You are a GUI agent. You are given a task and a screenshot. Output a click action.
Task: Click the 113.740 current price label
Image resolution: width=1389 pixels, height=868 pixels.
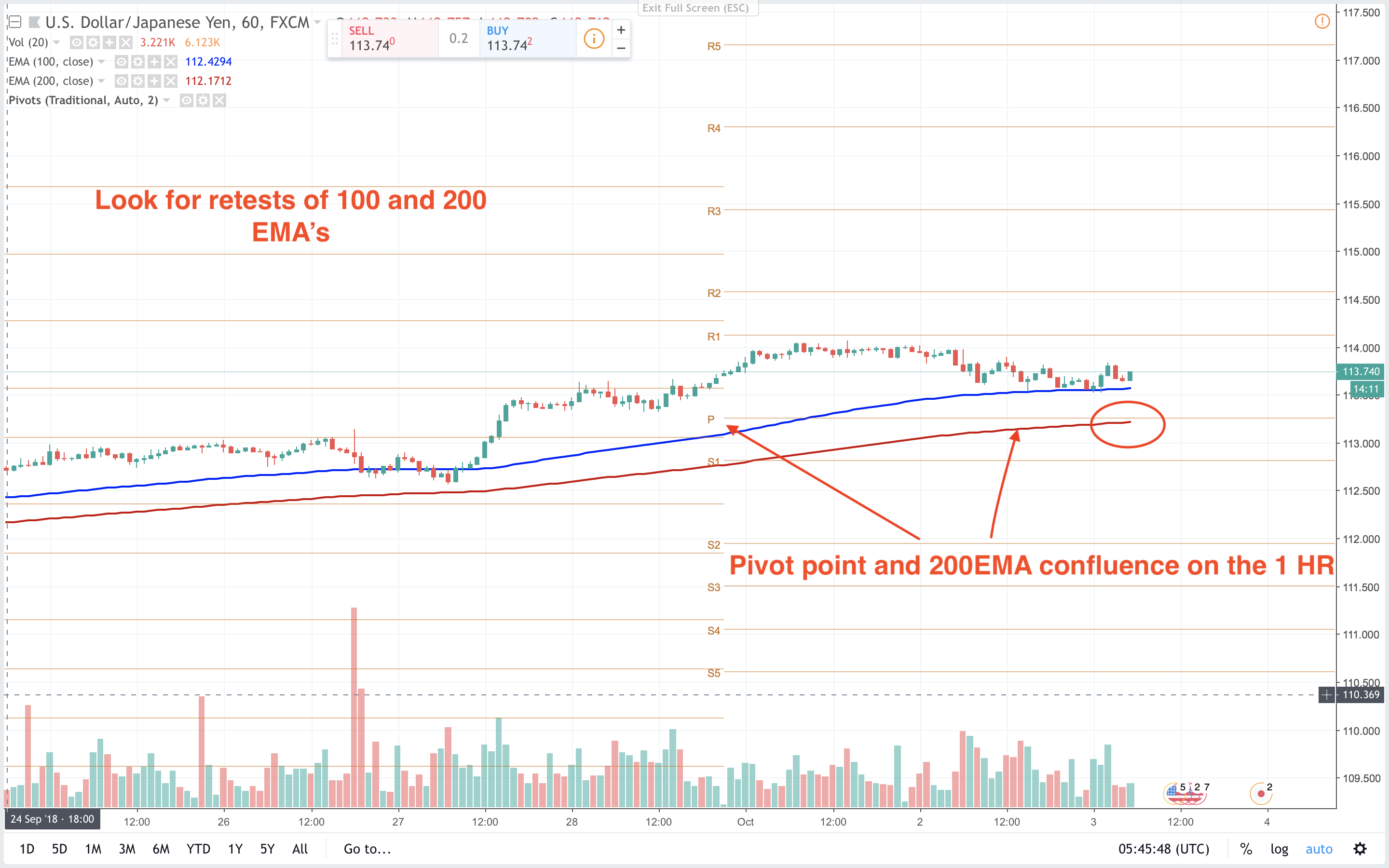(1360, 371)
